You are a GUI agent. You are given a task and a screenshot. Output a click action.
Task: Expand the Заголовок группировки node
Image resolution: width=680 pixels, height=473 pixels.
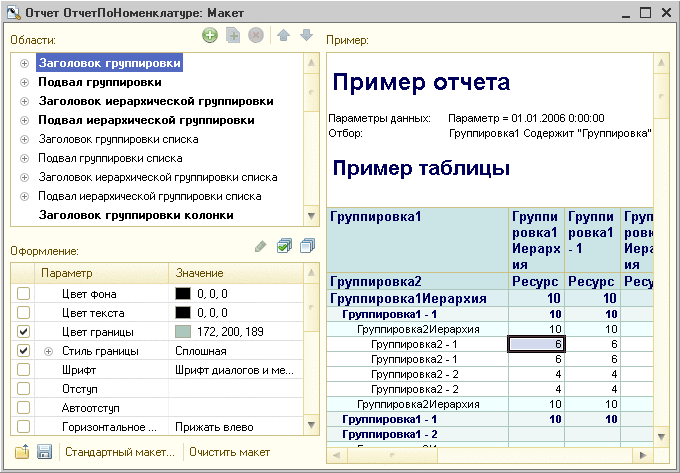click(24, 63)
